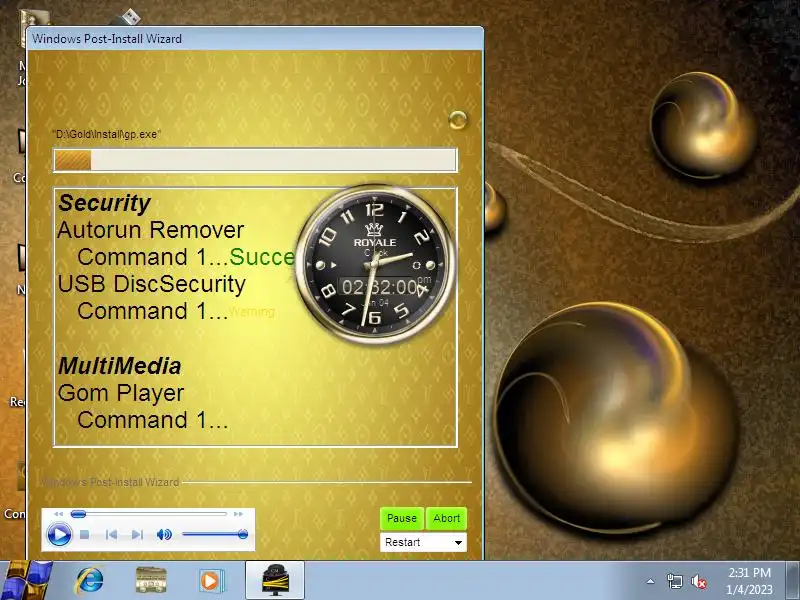Viewport: 800px width, 600px height.
Task: Click the fast-forward arrows on seek bar
Action: [x=238, y=514]
